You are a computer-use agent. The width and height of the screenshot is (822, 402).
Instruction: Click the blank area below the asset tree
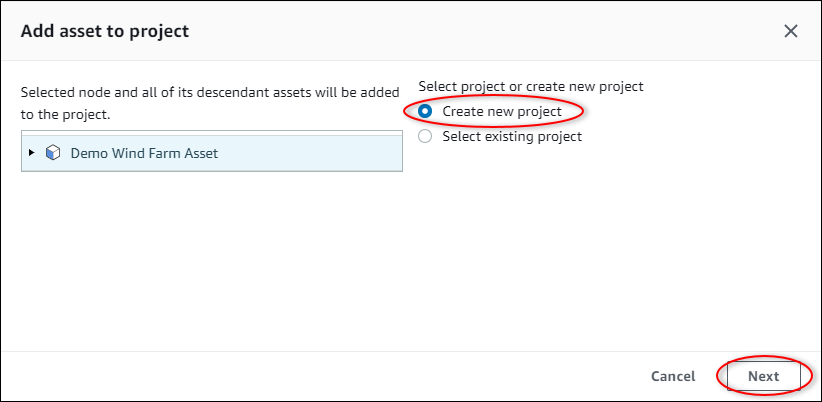tap(210, 260)
